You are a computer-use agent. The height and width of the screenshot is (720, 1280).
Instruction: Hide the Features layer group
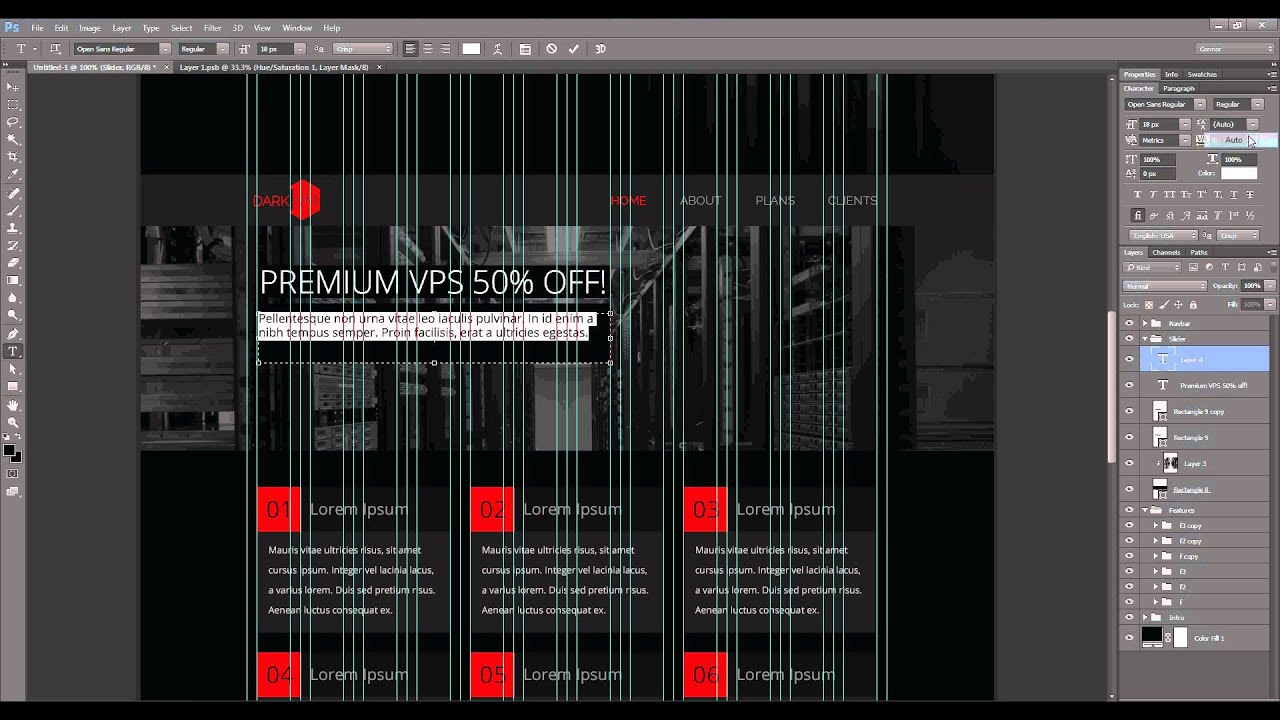[1129, 510]
